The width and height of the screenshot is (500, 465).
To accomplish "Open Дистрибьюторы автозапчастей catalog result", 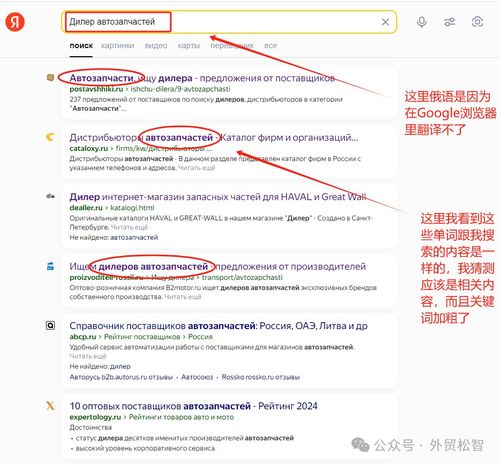I will coord(214,137).
